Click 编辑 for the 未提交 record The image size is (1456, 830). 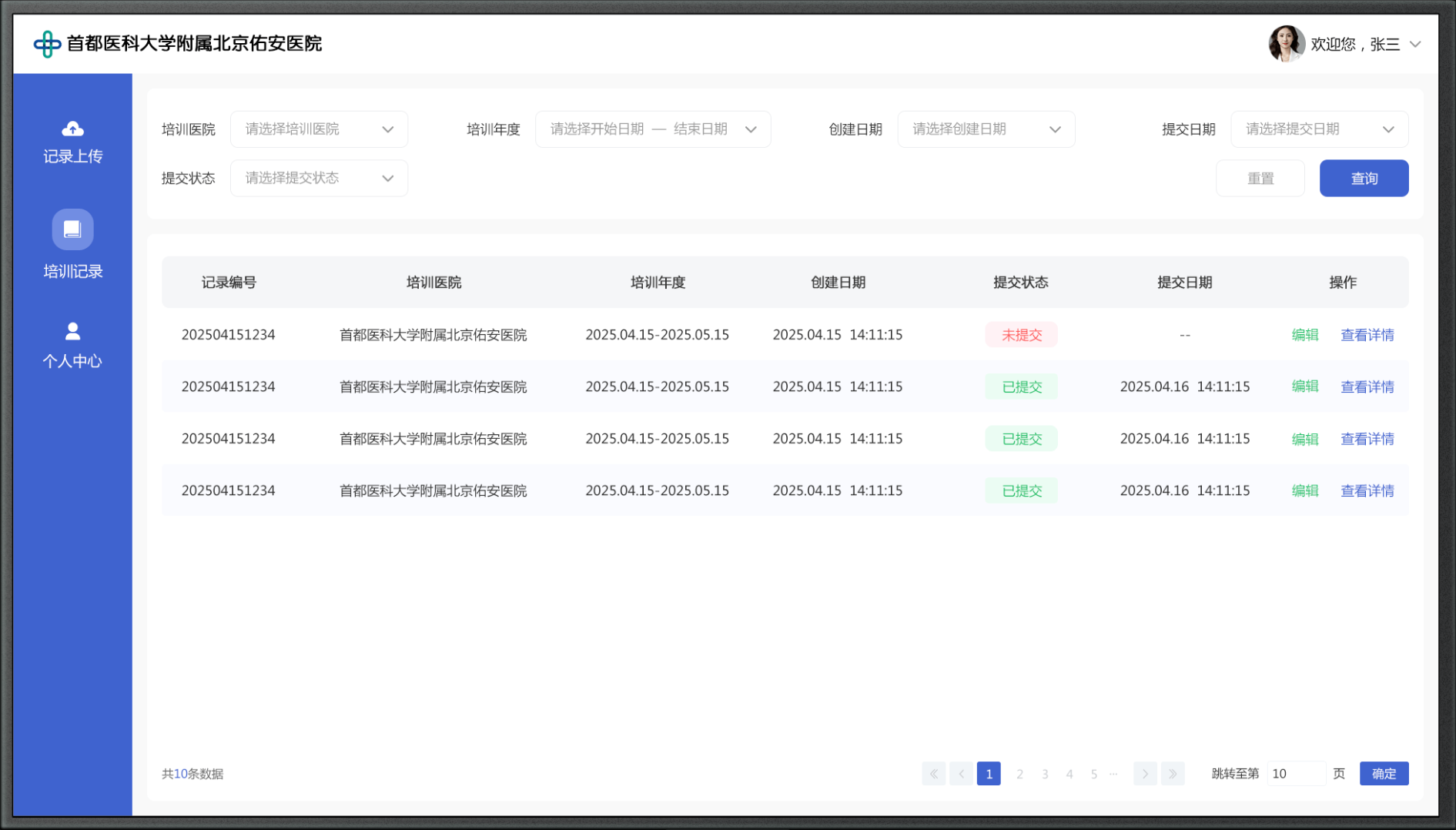[1304, 335]
